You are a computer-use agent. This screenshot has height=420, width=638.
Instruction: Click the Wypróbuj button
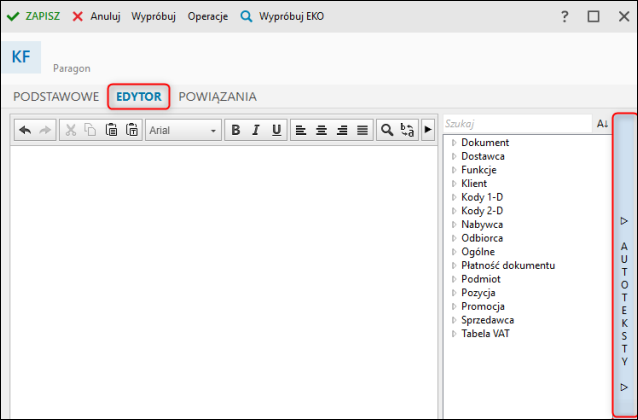[153, 17]
